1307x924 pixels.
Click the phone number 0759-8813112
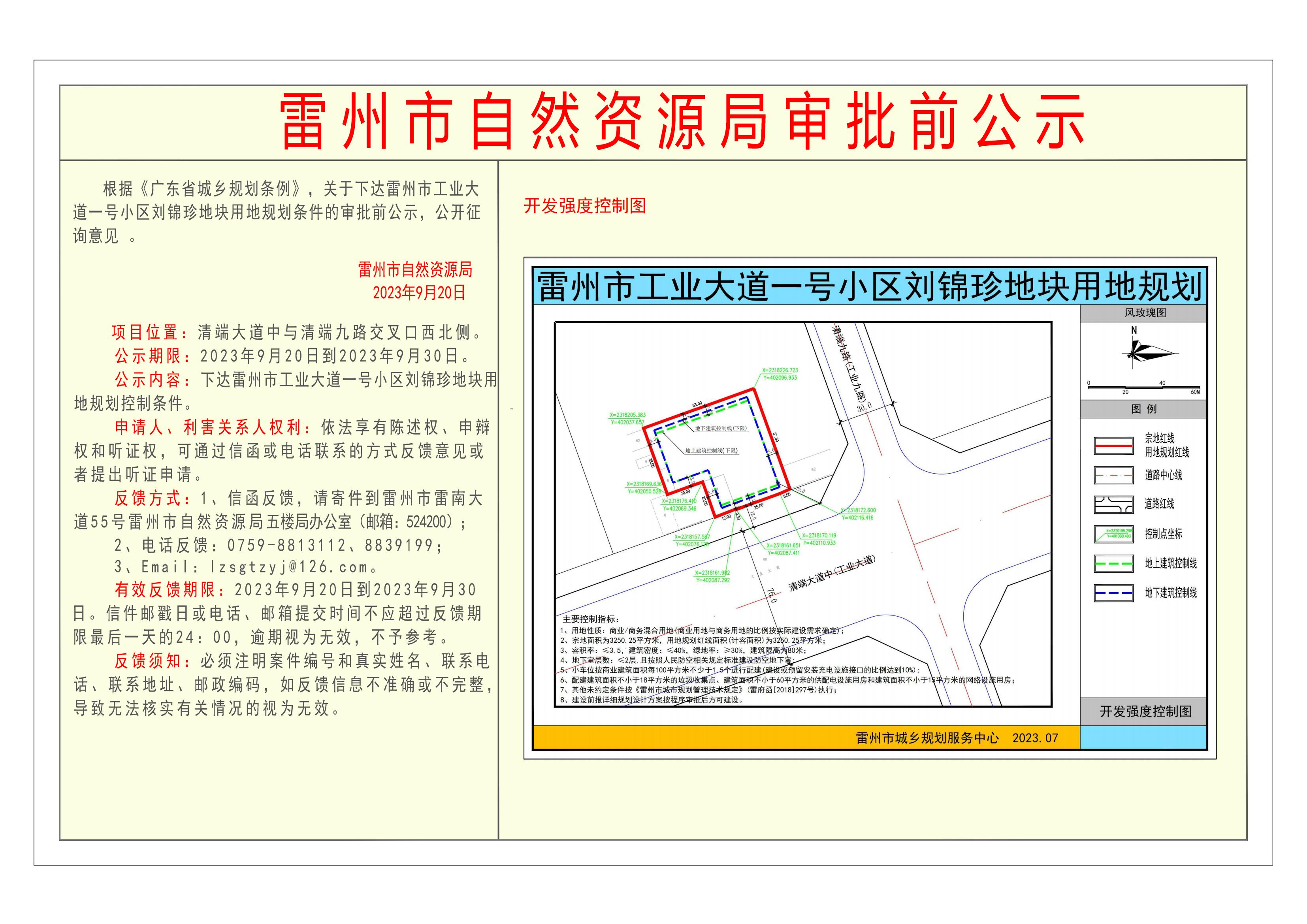286,546
